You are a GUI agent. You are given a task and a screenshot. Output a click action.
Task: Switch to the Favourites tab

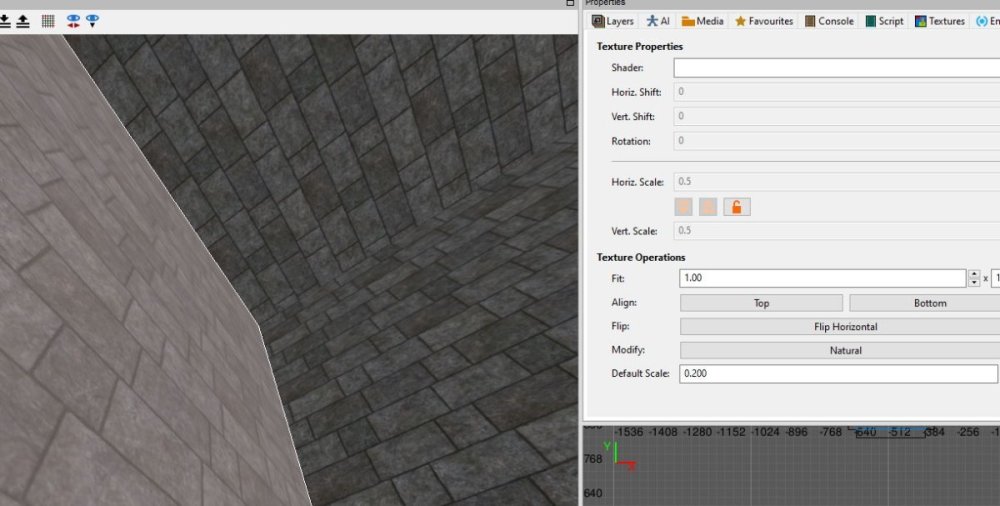(763, 21)
